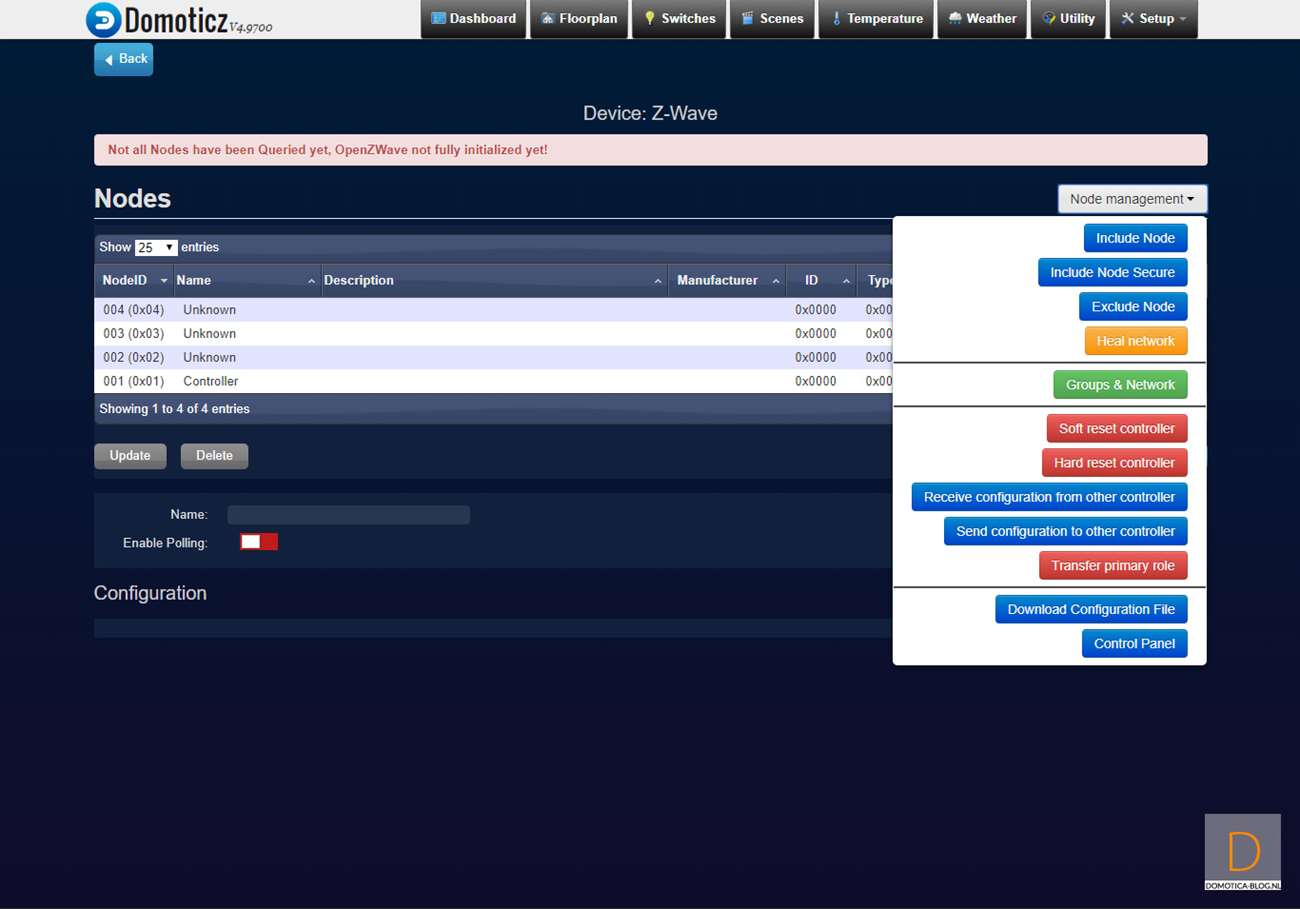Open the Scenes tab
Screen dimensions: 1300x909
pyautogui.click(x=772, y=19)
